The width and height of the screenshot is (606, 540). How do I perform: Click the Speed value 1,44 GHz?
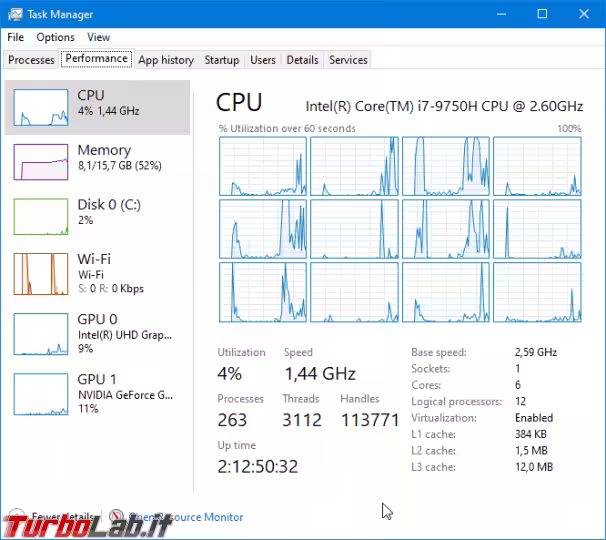click(x=320, y=374)
